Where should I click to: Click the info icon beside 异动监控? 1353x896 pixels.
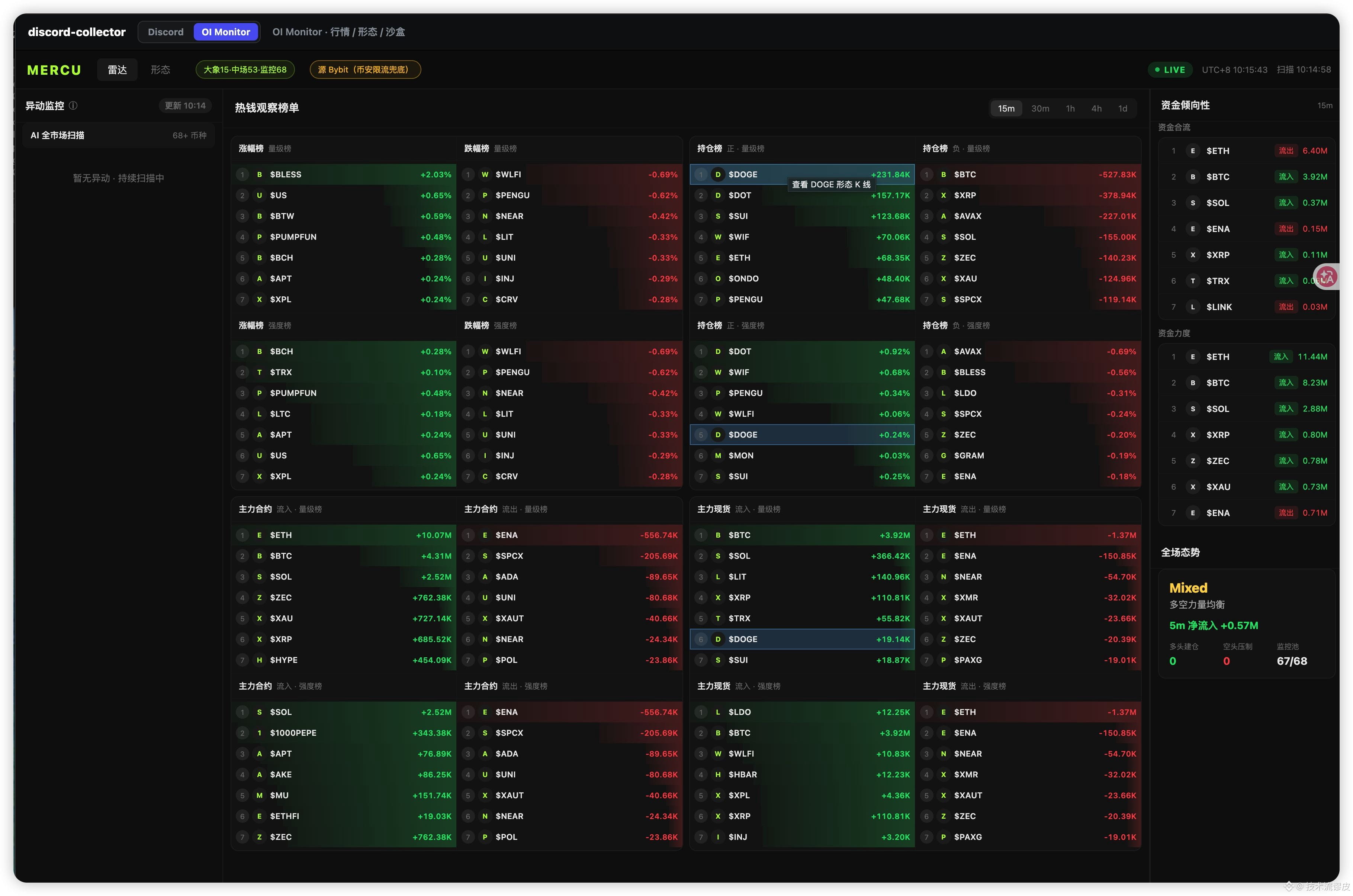(73, 106)
